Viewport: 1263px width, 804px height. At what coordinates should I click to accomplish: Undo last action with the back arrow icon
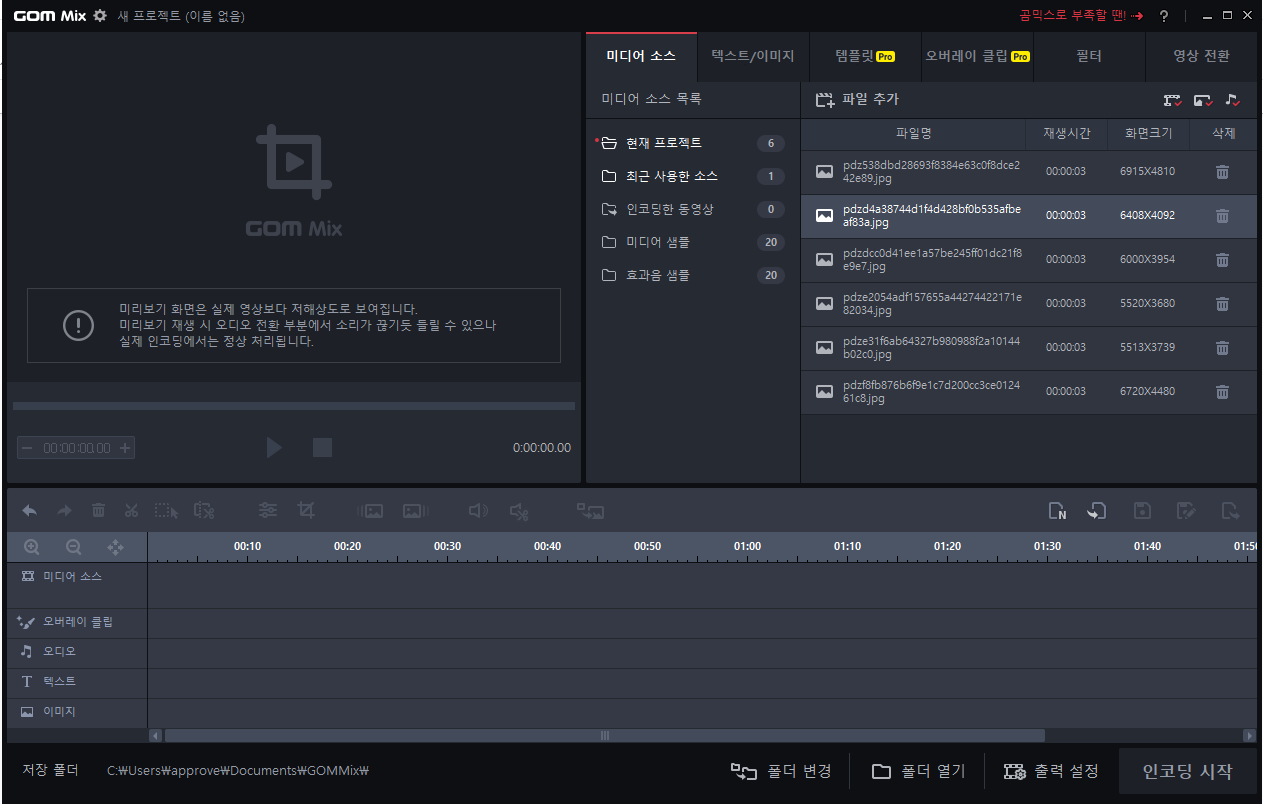point(30,510)
